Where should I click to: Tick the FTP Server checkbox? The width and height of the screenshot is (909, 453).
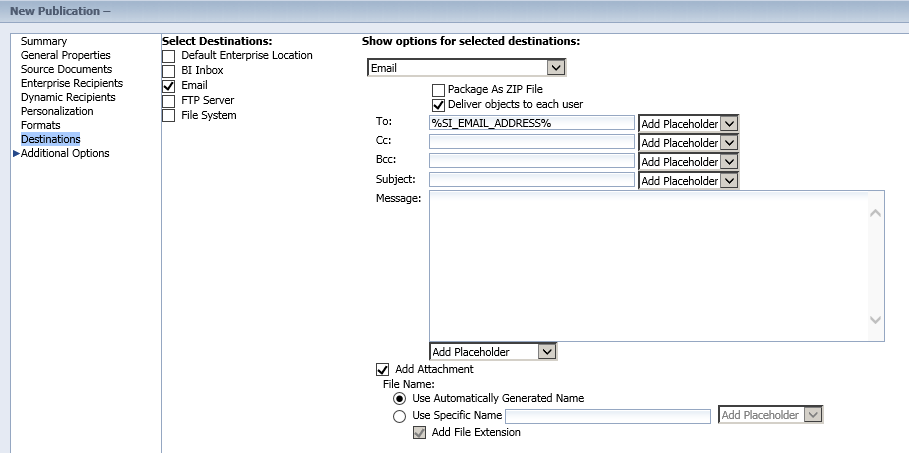coord(168,101)
